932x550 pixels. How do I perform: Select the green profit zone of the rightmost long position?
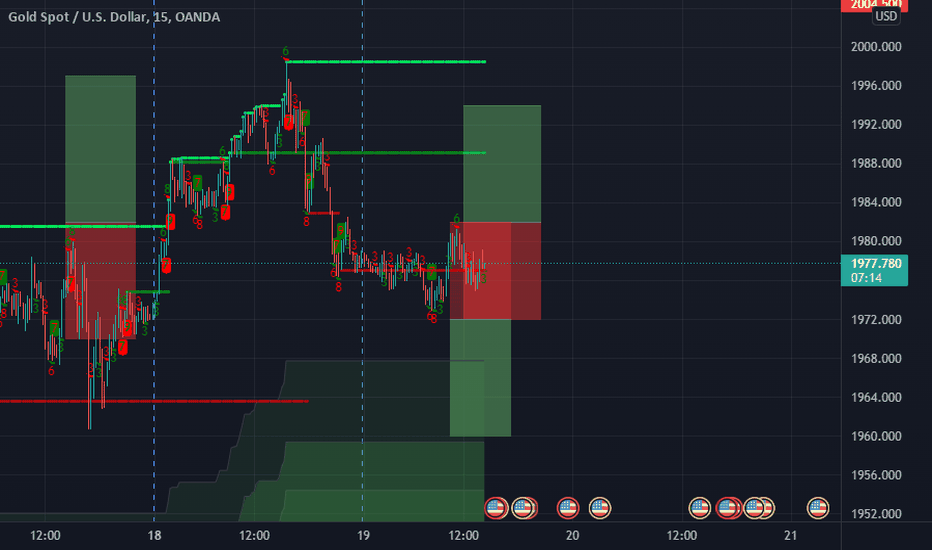click(502, 164)
